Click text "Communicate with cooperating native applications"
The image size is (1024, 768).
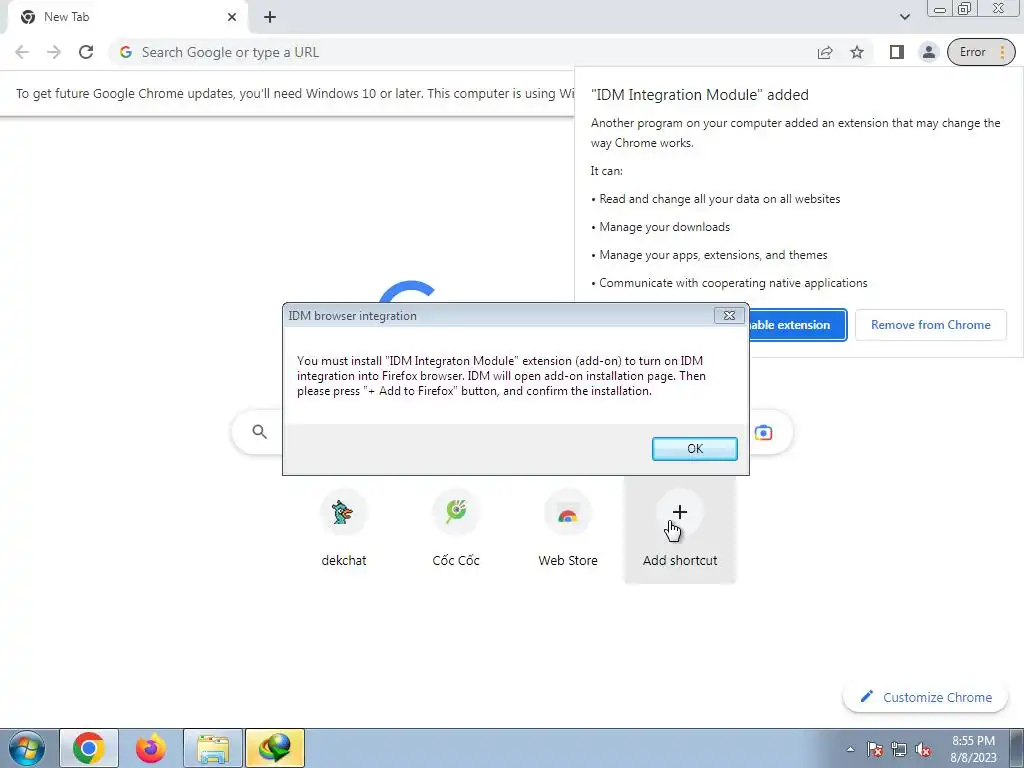coord(733,283)
